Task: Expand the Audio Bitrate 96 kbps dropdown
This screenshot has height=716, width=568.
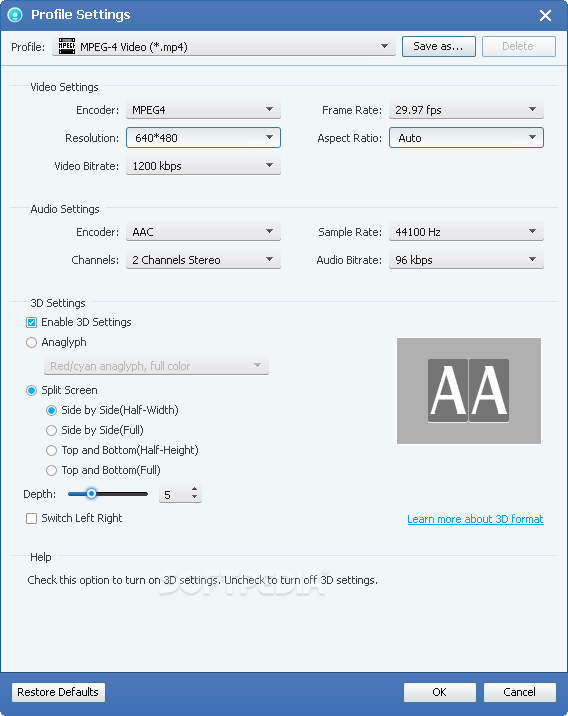Action: pos(466,259)
